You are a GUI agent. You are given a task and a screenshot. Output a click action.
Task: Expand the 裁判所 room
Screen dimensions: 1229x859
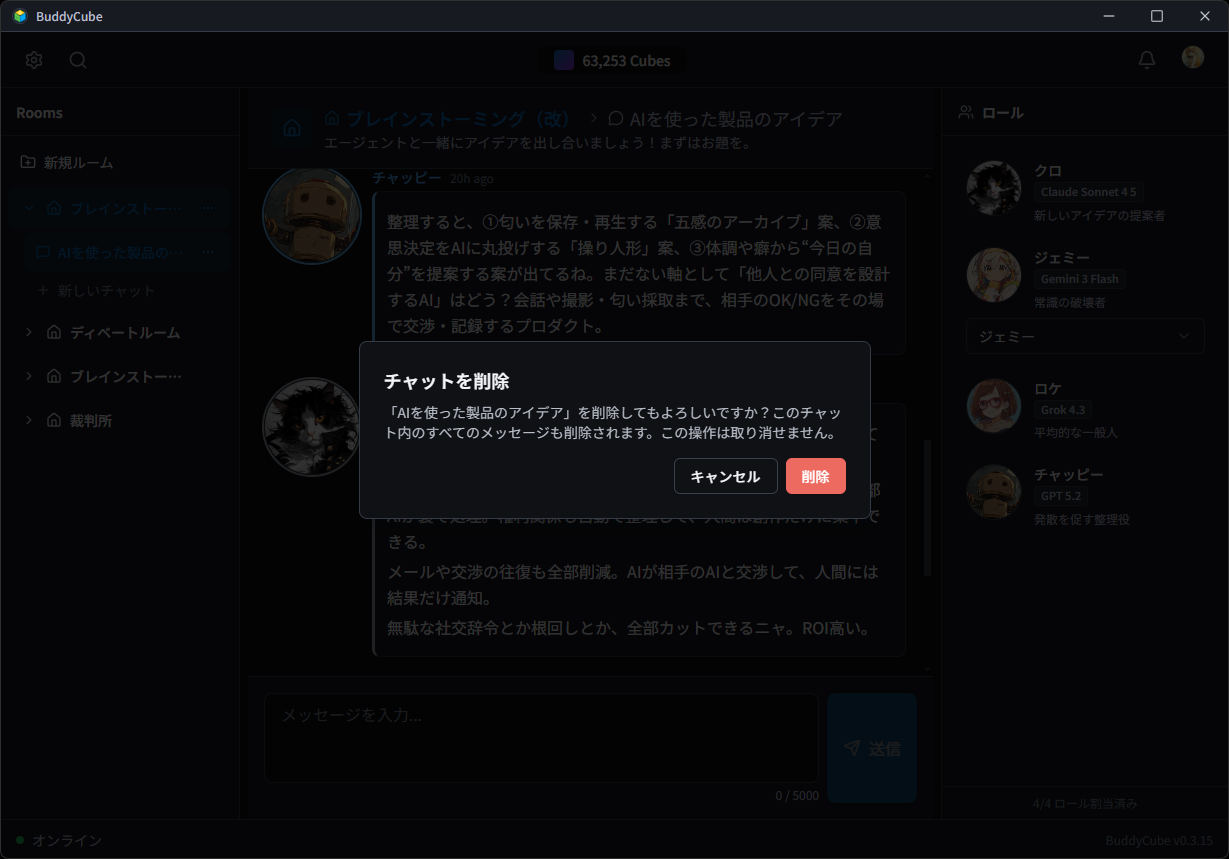[x=28, y=420]
